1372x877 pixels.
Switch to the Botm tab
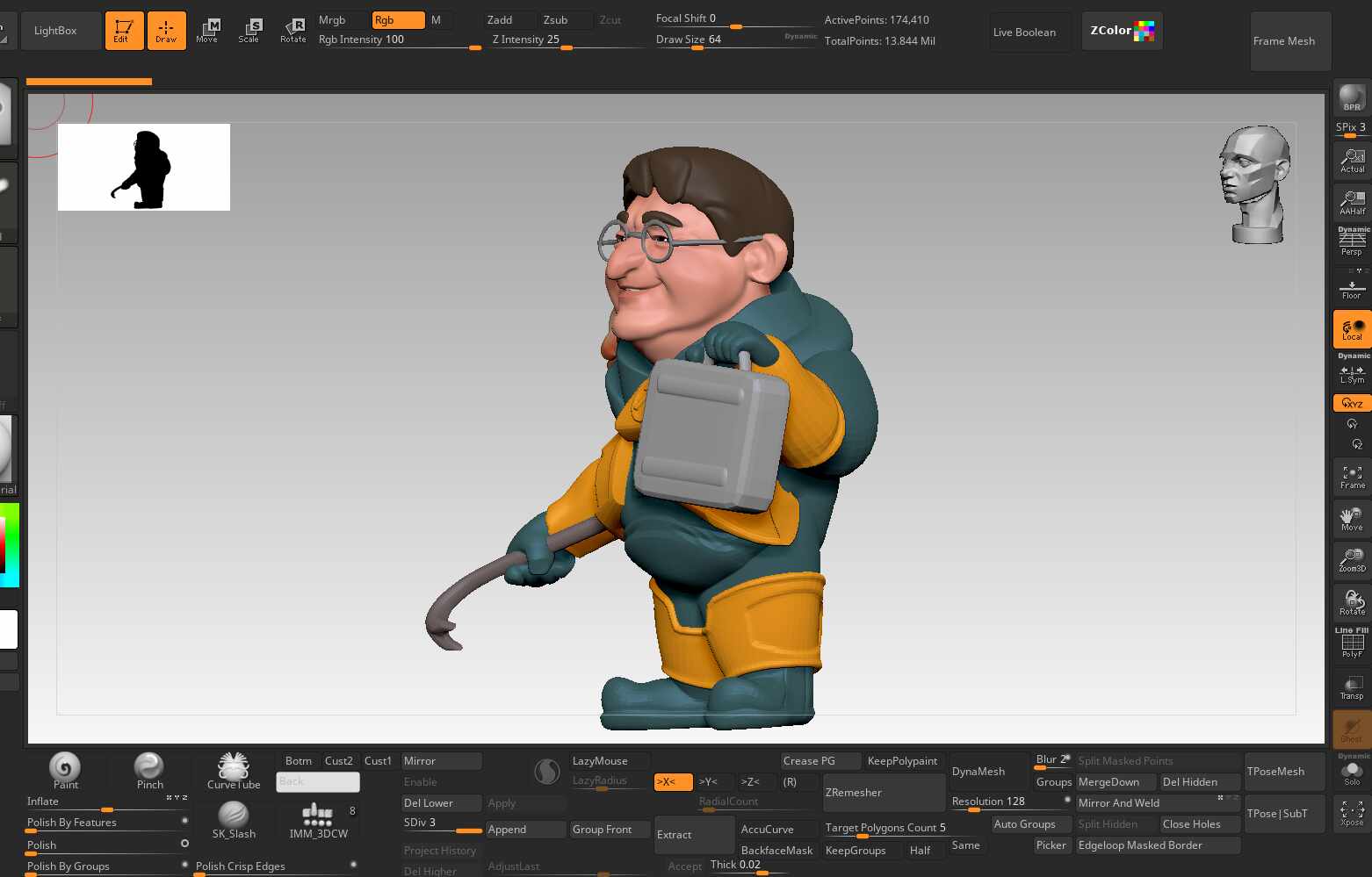click(299, 761)
